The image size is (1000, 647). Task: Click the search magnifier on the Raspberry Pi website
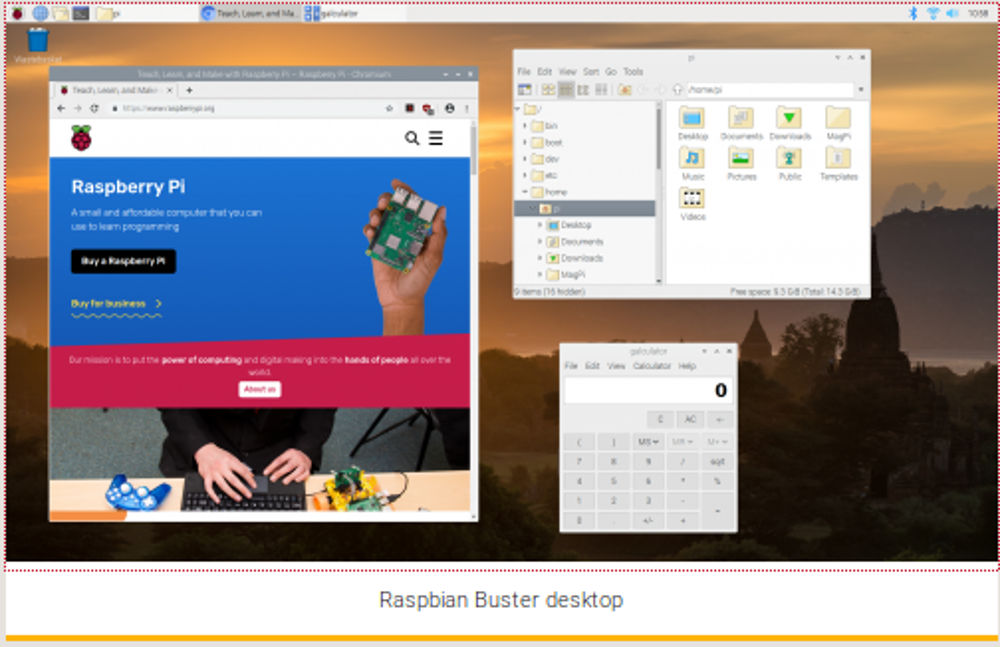point(412,139)
